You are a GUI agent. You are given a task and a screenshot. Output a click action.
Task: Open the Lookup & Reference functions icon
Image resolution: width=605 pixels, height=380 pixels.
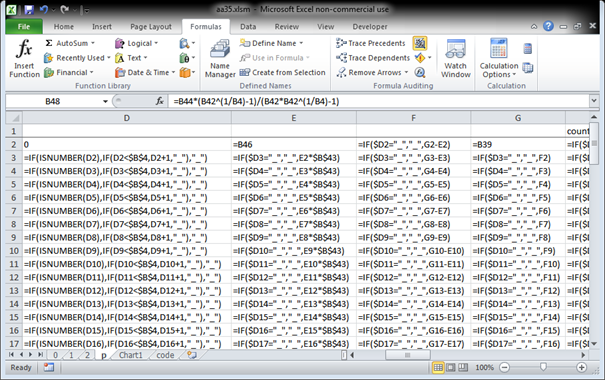point(187,43)
